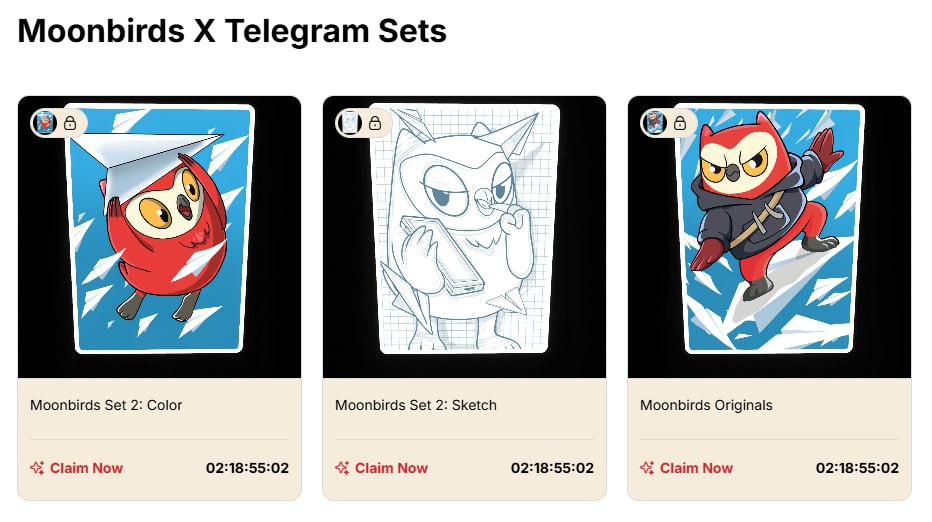932x522 pixels.
Task: Claim Now for Moonbirds Set 2: Color
Action: pyautogui.click(x=86, y=468)
